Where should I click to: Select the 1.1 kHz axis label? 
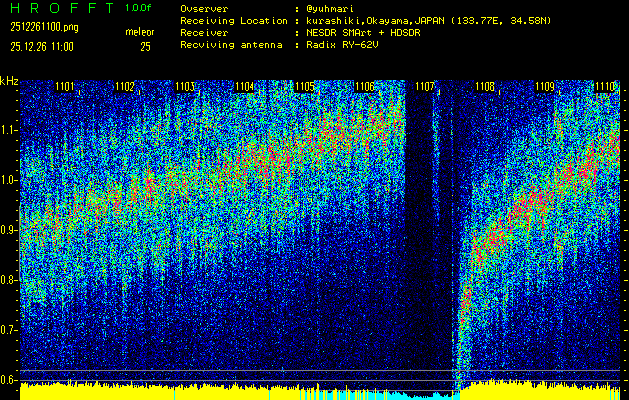coord(9,130)
